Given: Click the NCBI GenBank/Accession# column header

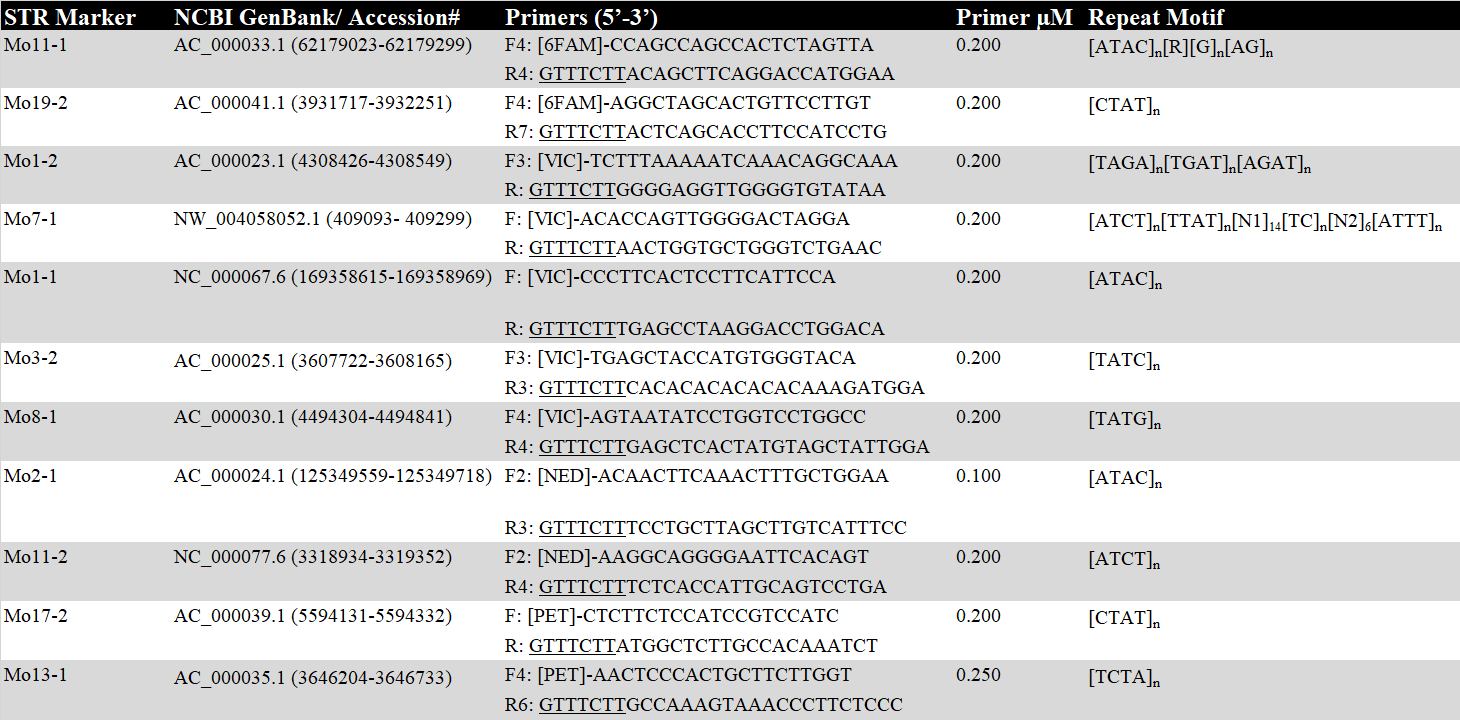Looking at the screenshot, I should coord(316,17).
